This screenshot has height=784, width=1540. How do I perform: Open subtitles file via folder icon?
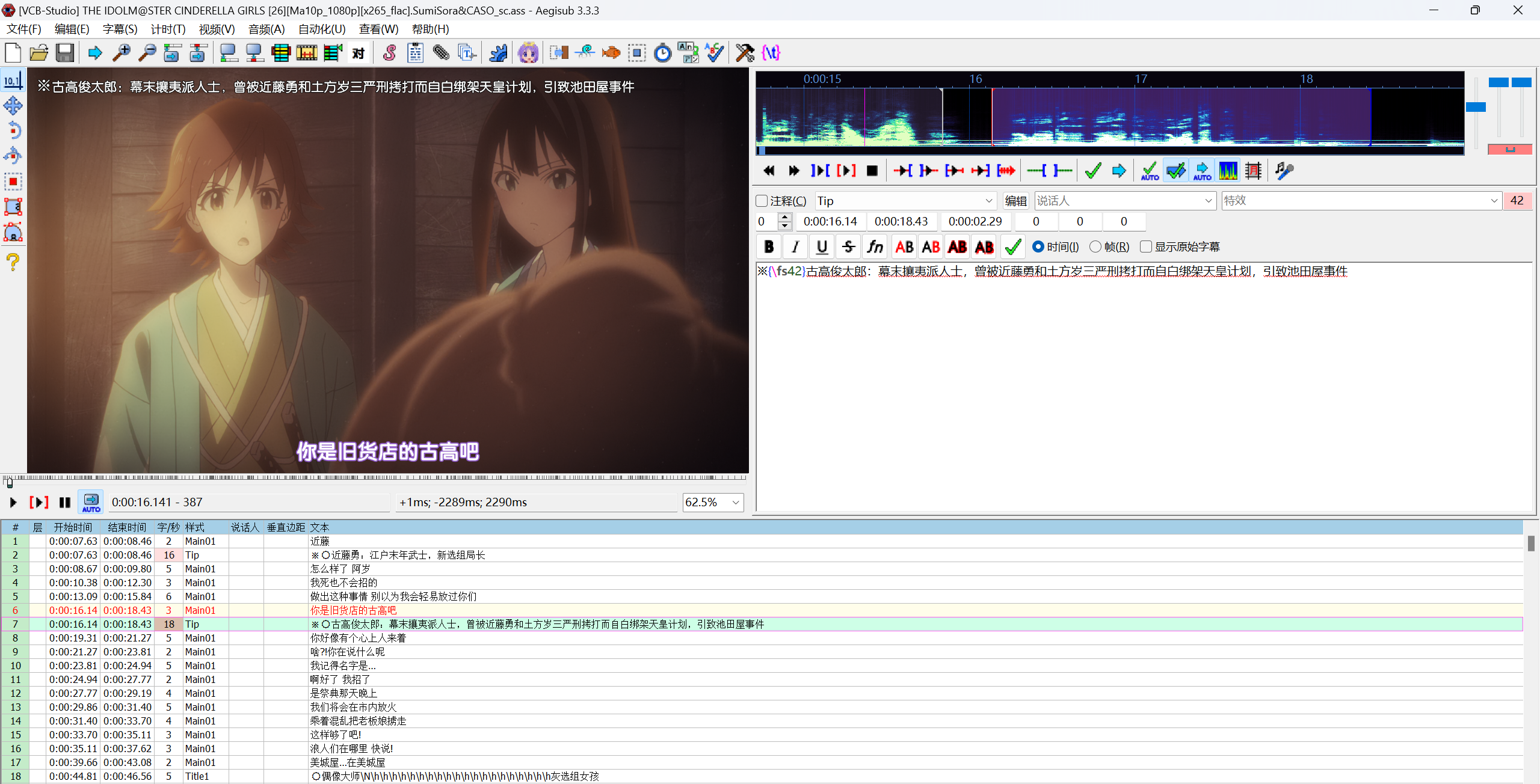(39, 53)
